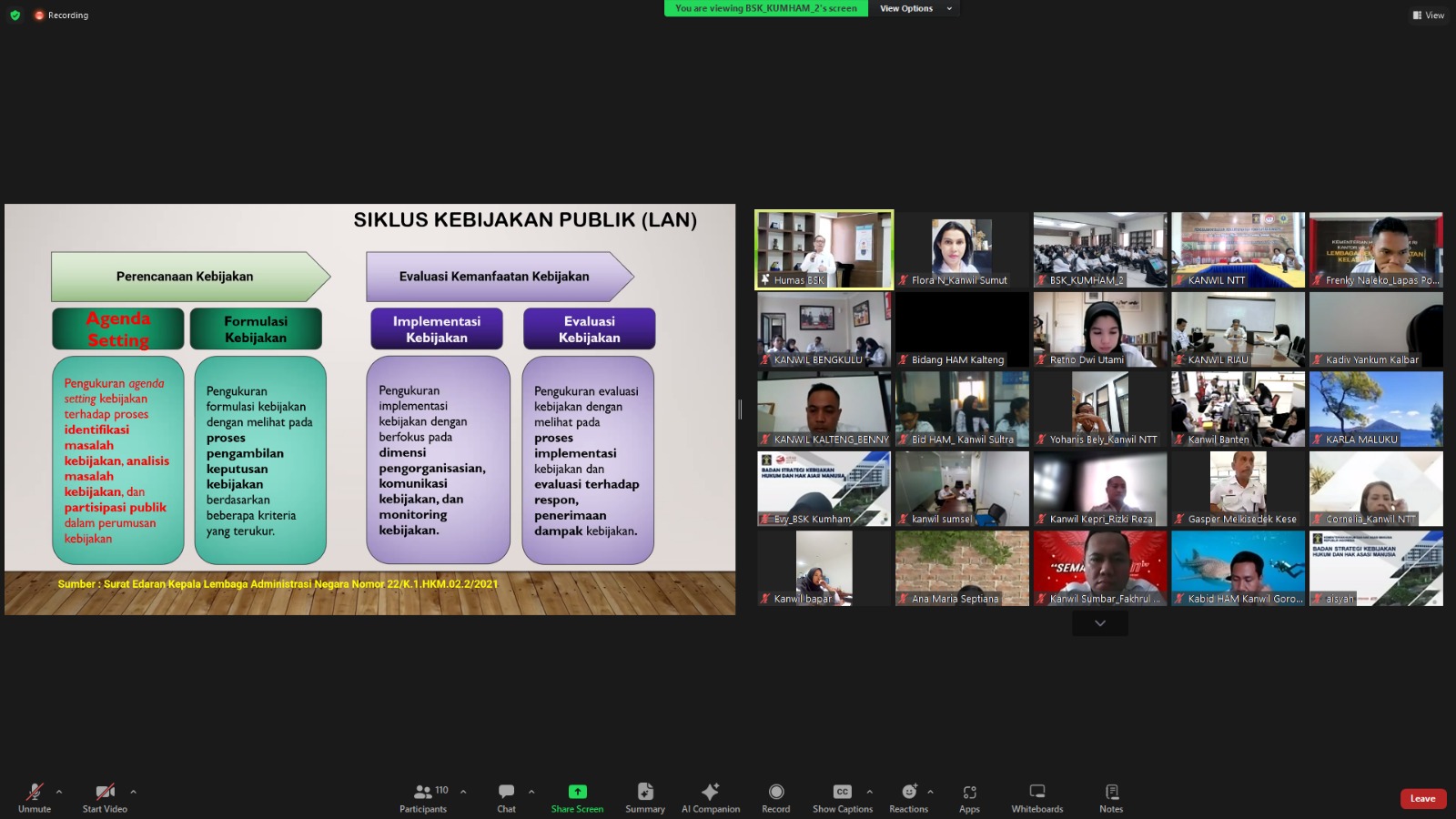Open the meeting Summary icon
The width and height of the screenshot is (1456, 819).
click(x=645, y=792)
